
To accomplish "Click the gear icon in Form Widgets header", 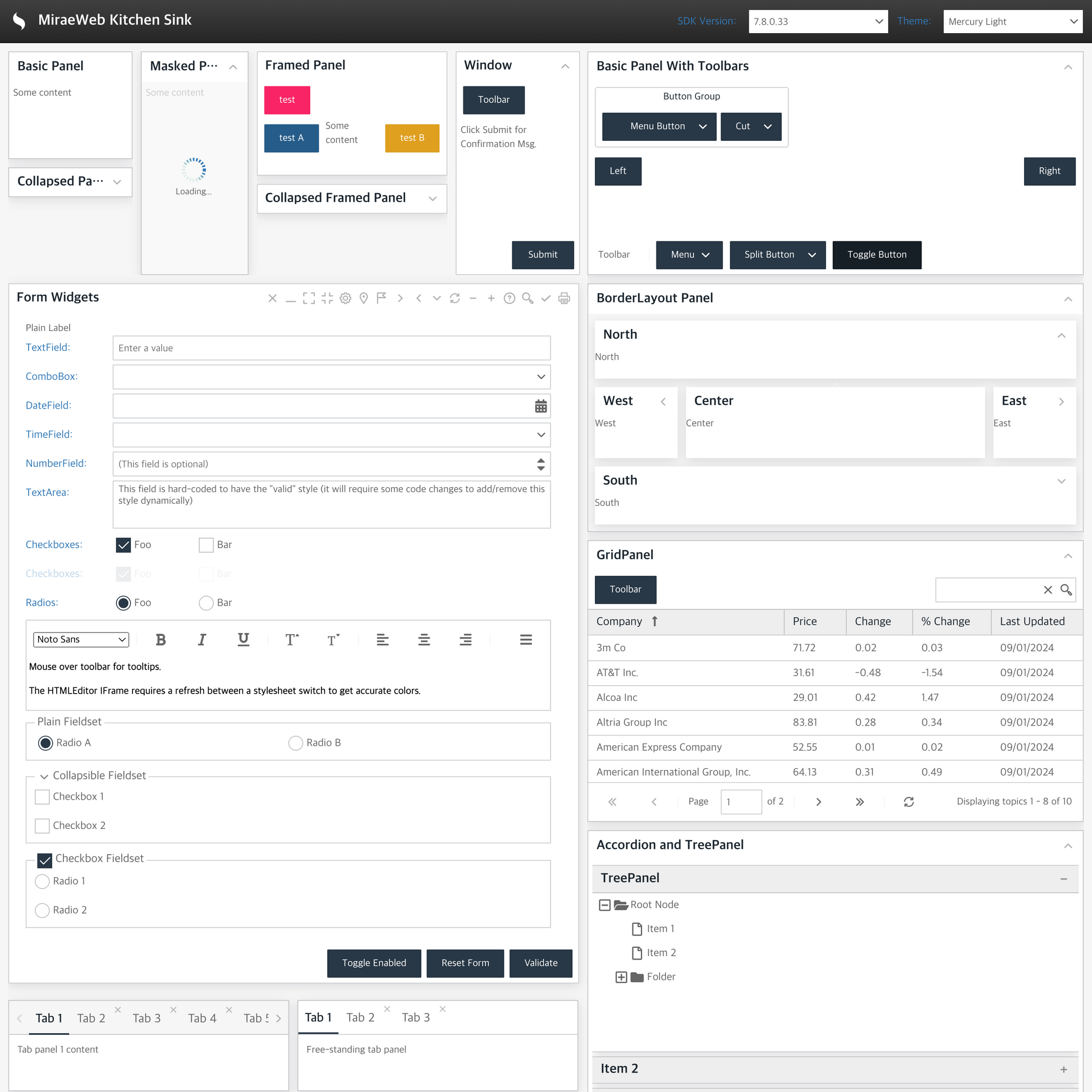I will click(345, 298).
